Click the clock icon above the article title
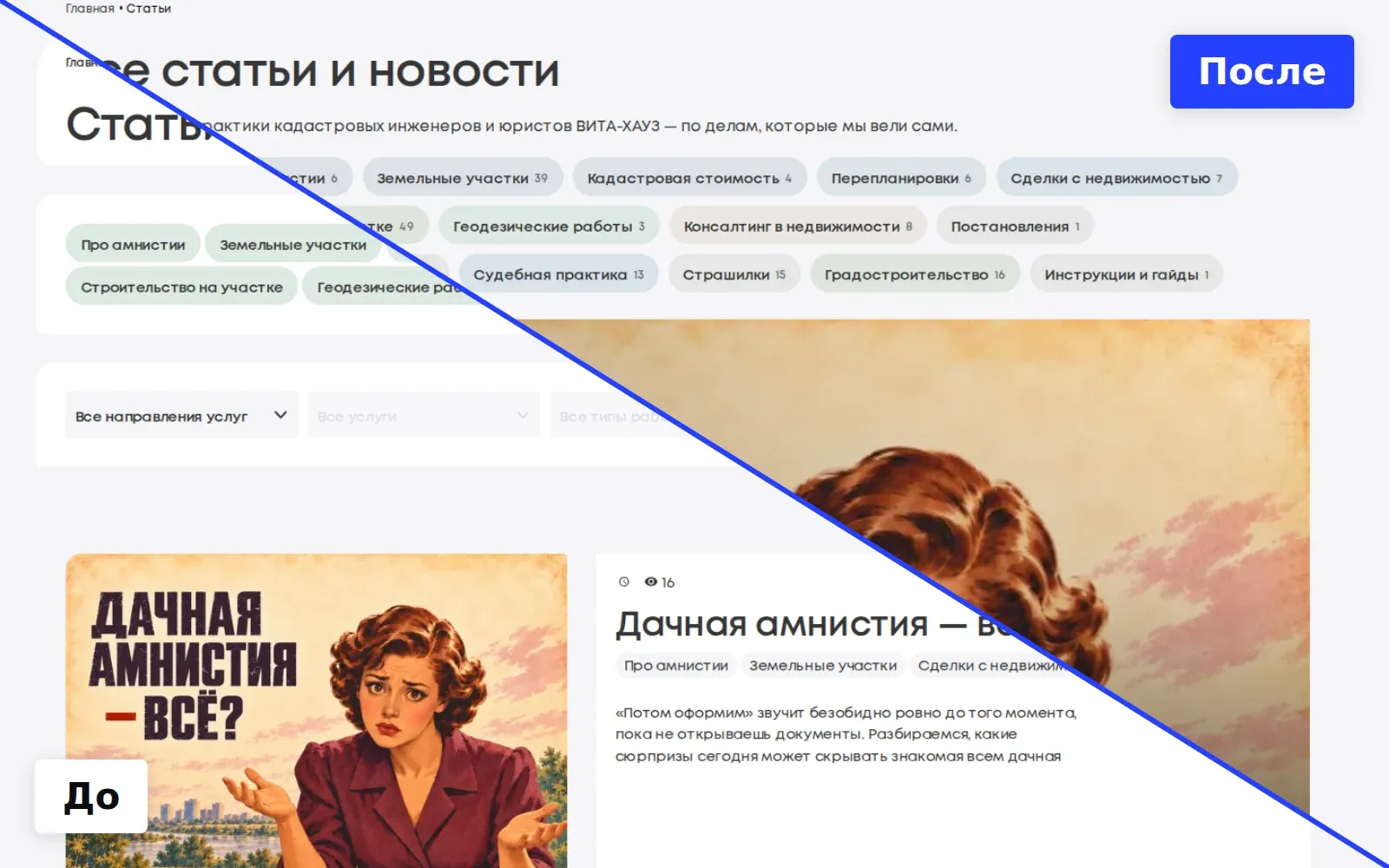 click(623, 582)
